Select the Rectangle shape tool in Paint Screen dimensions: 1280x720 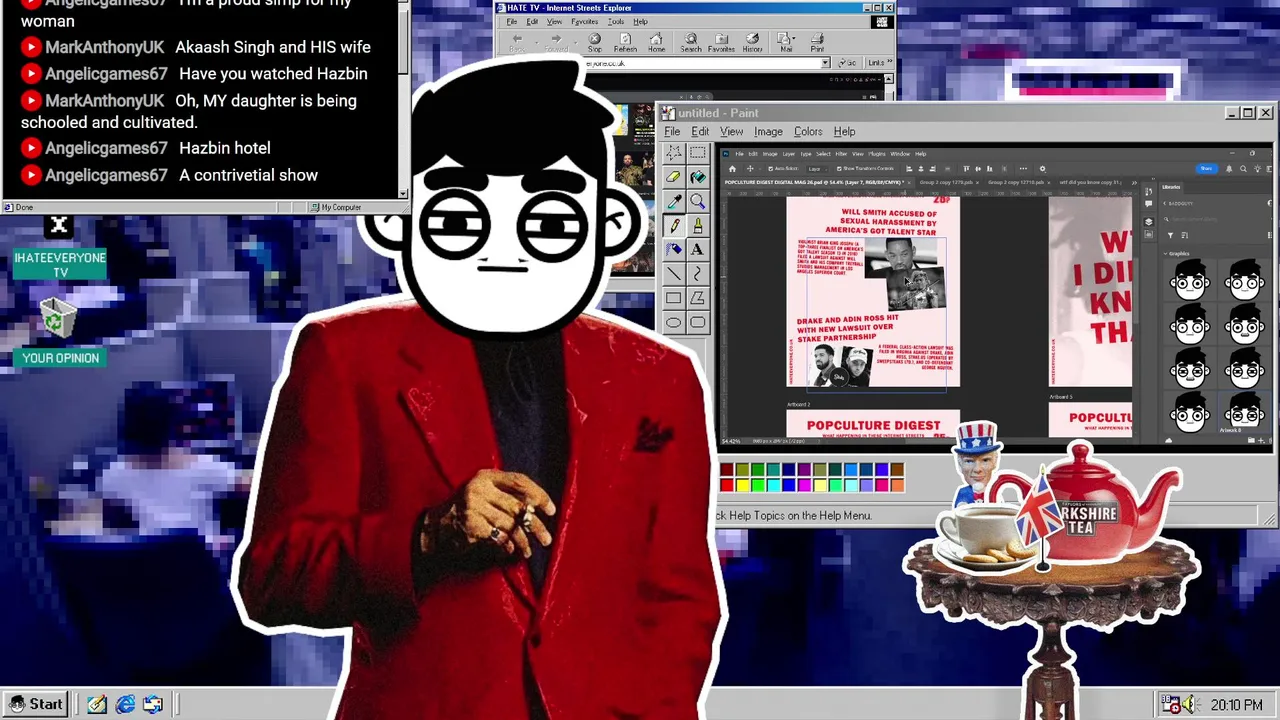674,298
